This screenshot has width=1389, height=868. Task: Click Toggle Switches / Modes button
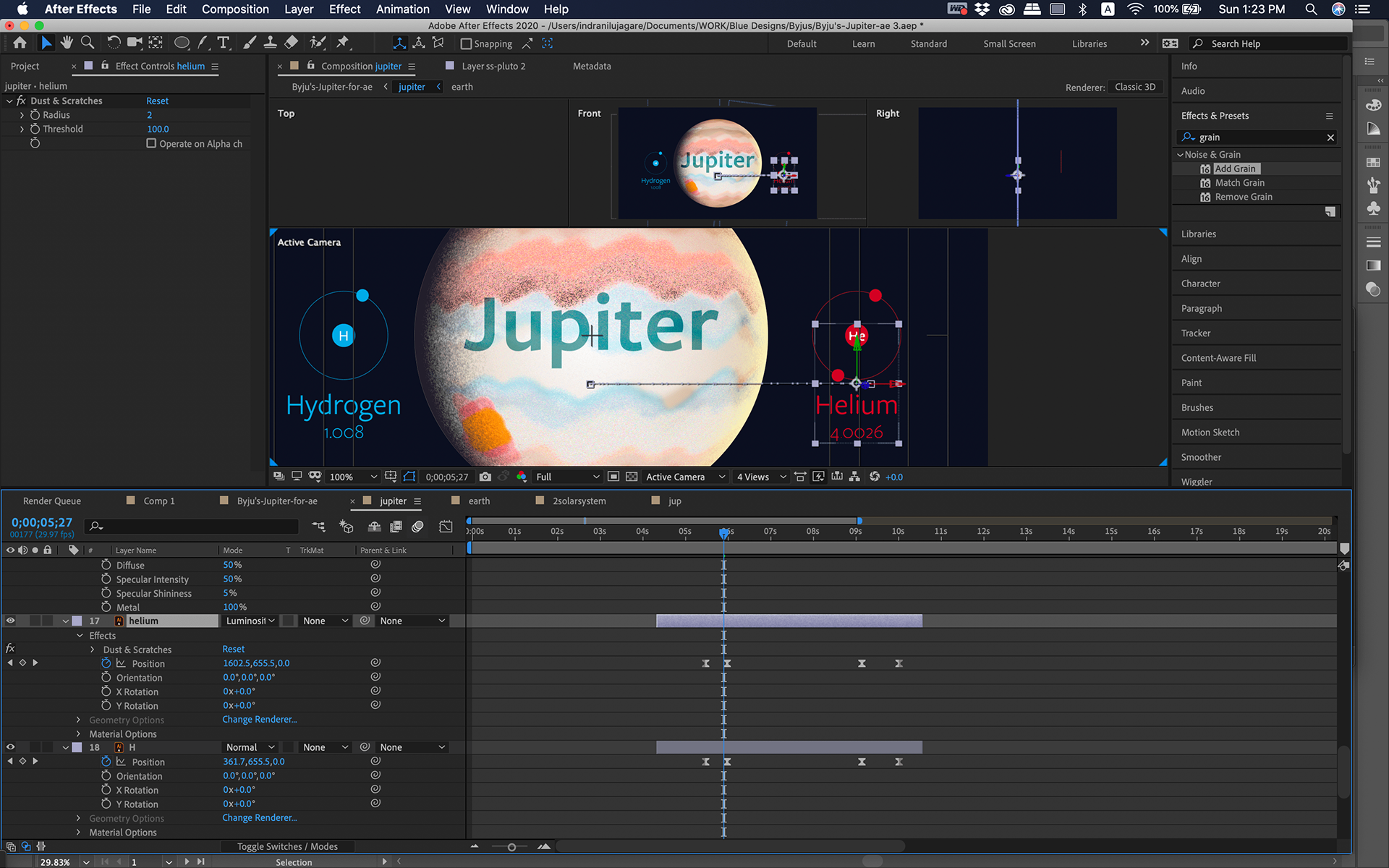tap(287, 846)
